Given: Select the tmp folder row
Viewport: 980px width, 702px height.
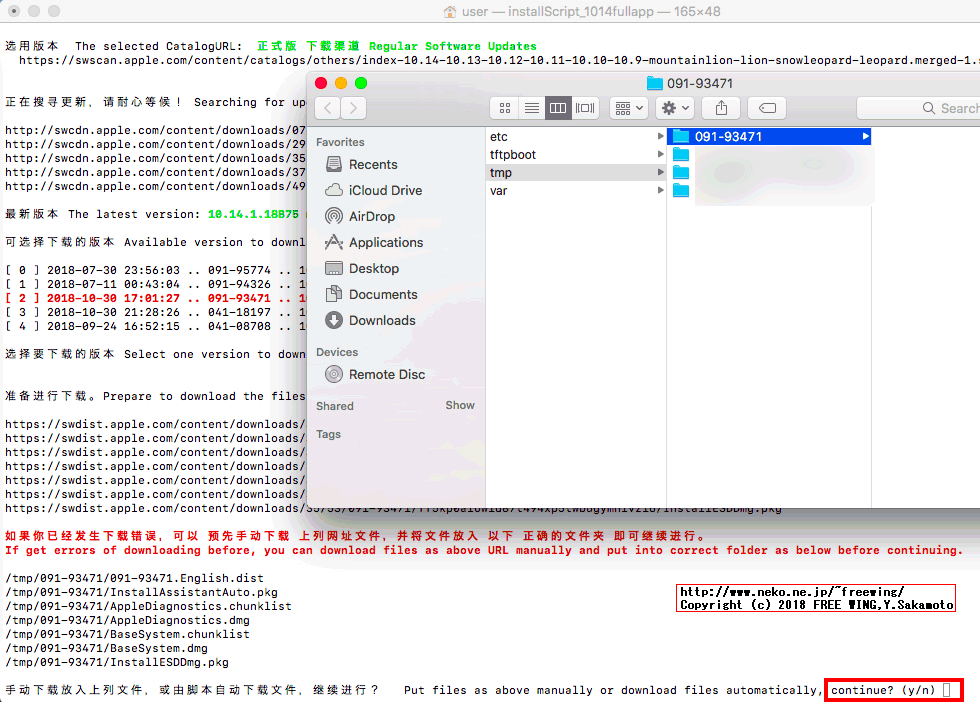Looking at the screenshot, I should (x=576, y=173).
